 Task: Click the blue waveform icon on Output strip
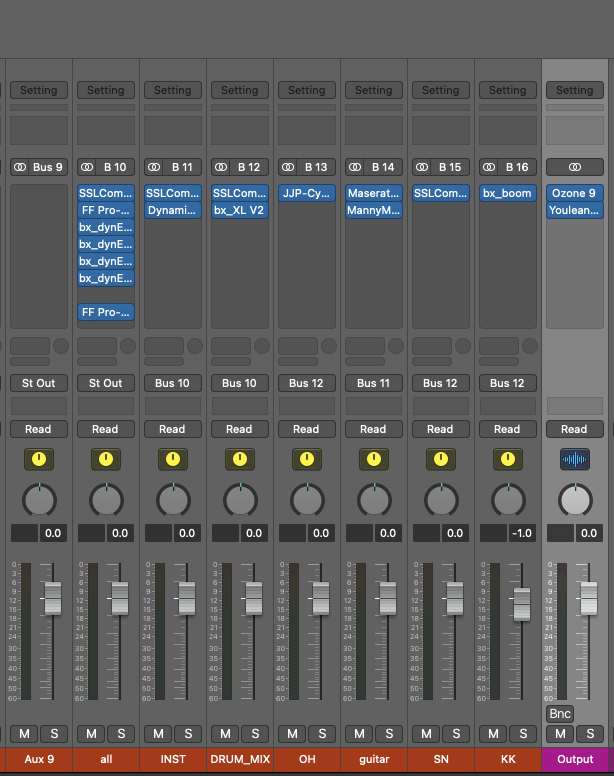(x=575, y=459)
